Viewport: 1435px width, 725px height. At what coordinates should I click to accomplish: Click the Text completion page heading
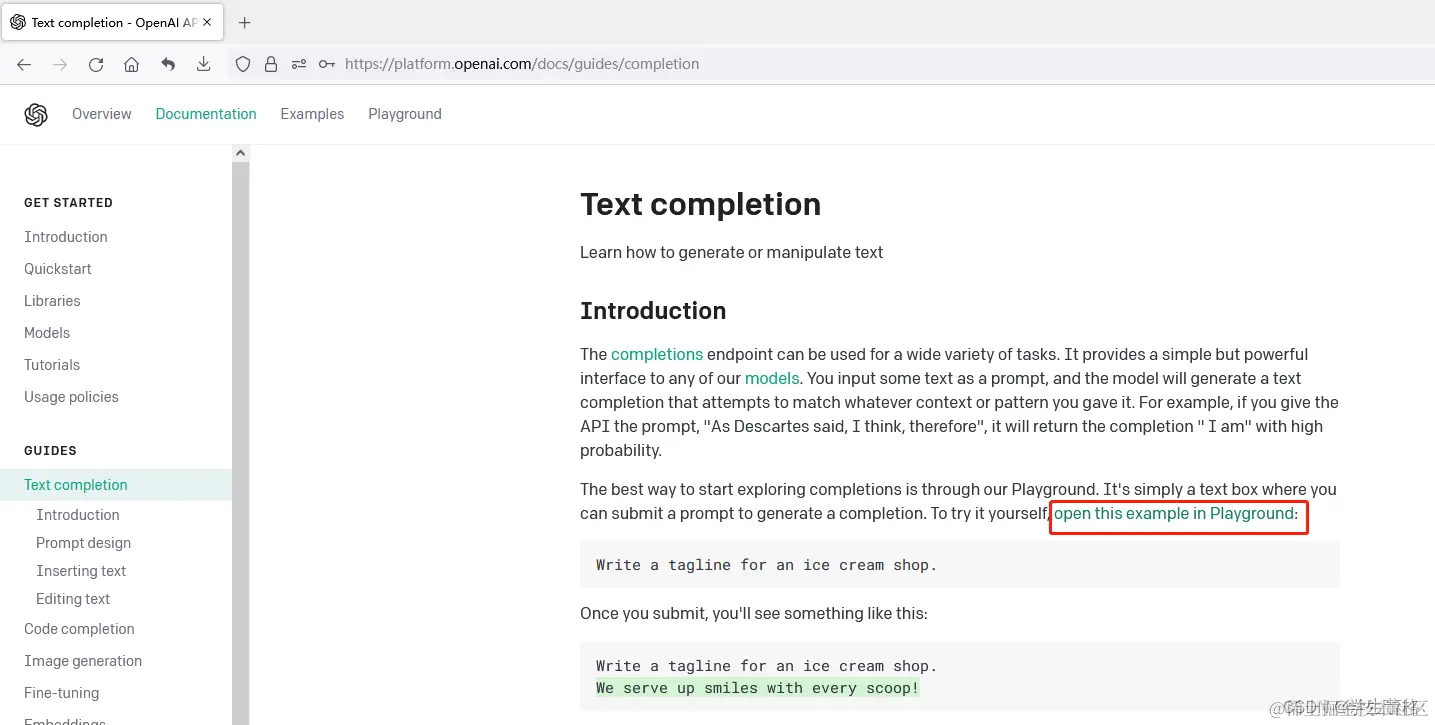click(700, 204)
